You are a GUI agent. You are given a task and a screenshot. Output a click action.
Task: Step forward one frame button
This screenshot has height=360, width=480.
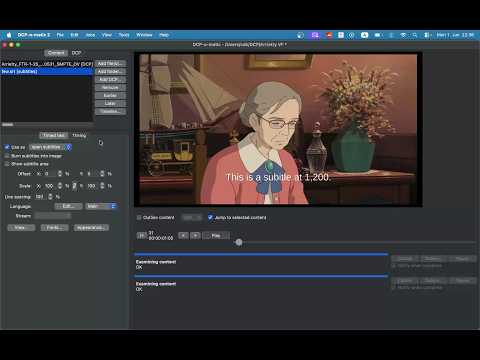tap(195, 236)
